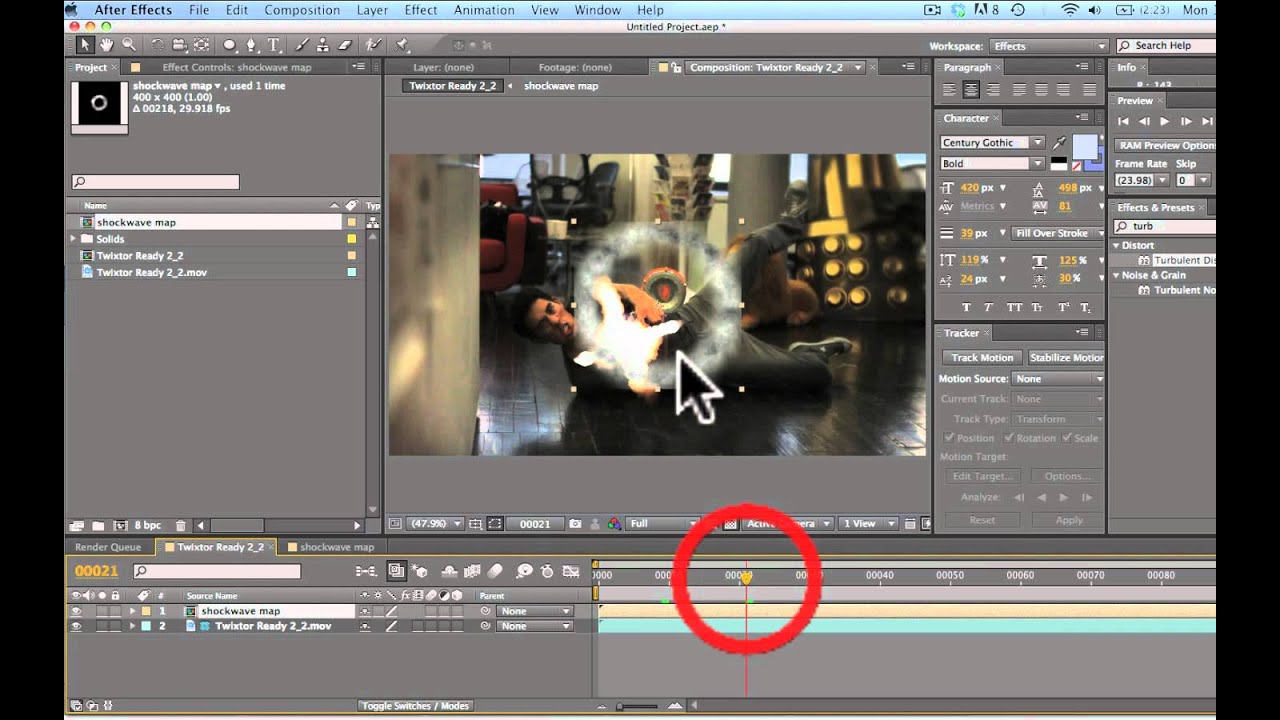Click the new composition icon in Project panel
1280x720 pixels.
pyautogui.click(x=121, y=525)
